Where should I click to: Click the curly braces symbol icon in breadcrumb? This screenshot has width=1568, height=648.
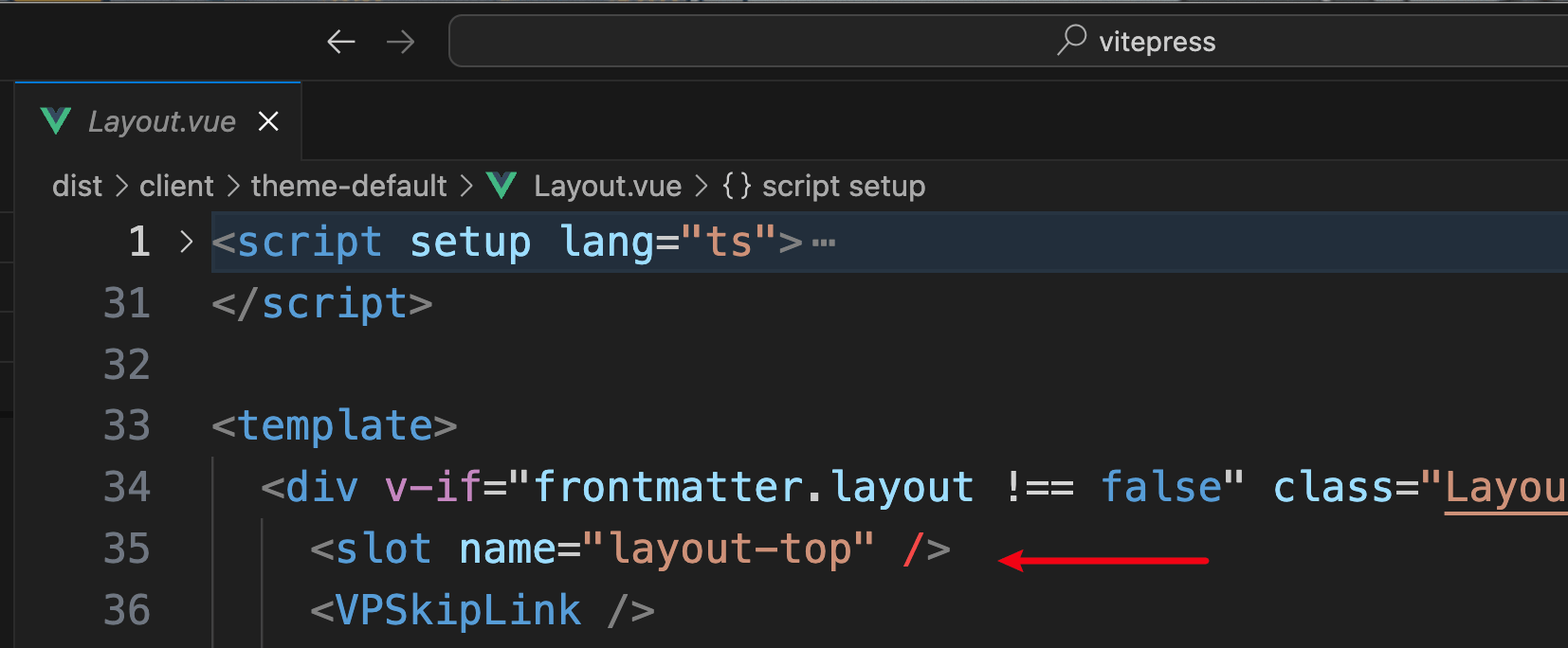point(737,186)
